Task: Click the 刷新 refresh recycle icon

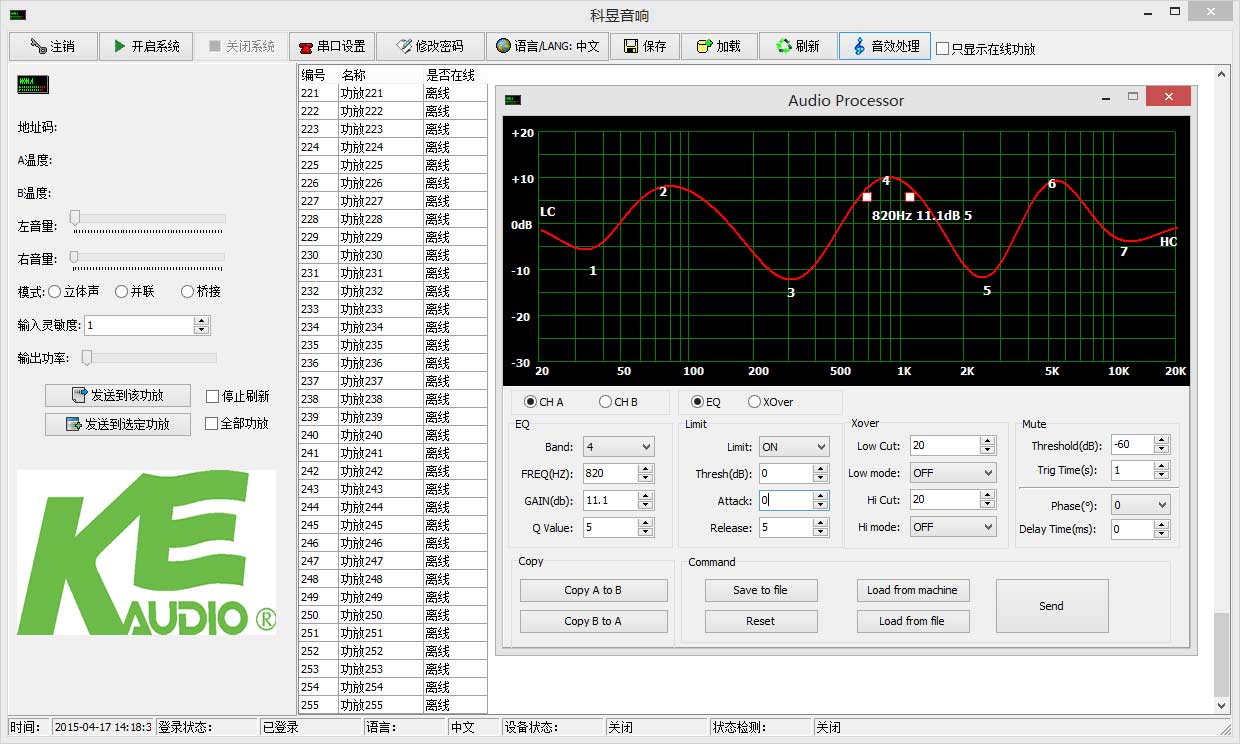Action: 796,46
